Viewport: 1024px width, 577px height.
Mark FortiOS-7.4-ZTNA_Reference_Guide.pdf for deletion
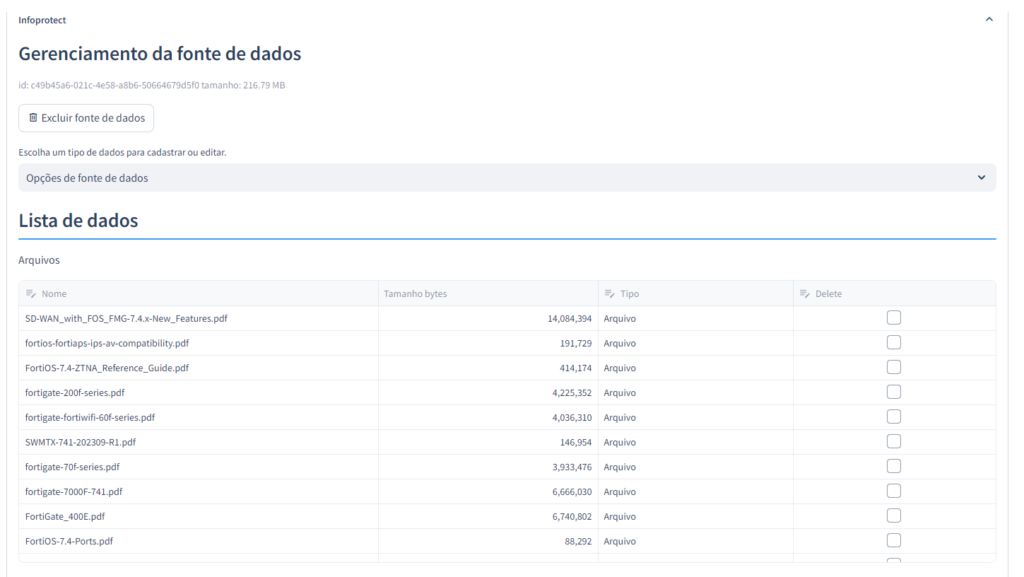tap(894, 367)
